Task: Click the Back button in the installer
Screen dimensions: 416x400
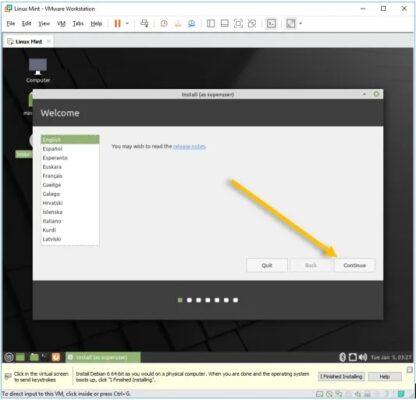Action: pyautogui.click(x=310, y=265)
